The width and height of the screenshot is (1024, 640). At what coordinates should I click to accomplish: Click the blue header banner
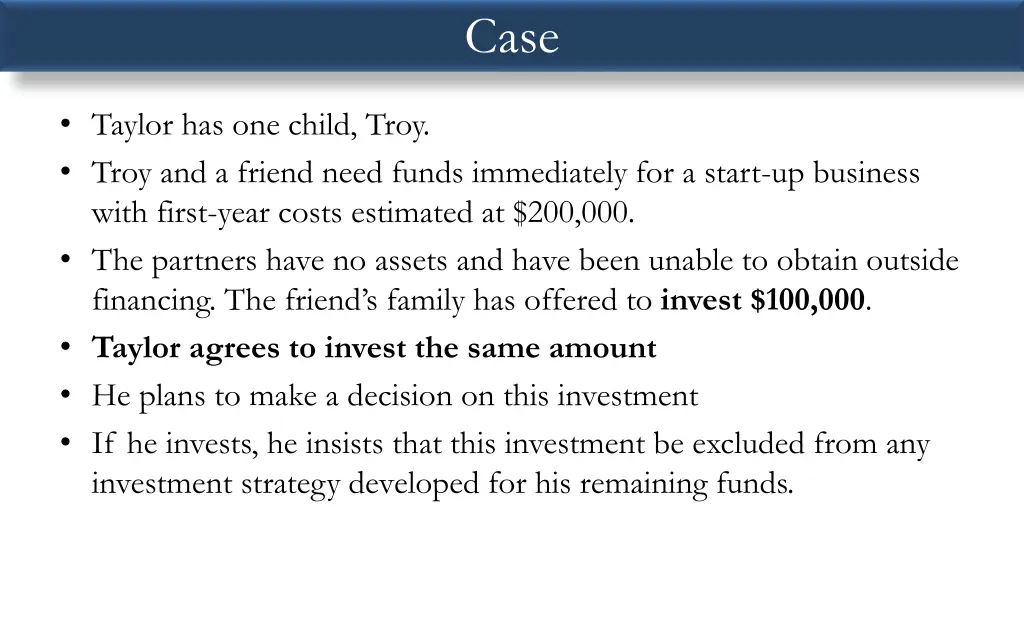pyautogui.click(x=512, y=35)
